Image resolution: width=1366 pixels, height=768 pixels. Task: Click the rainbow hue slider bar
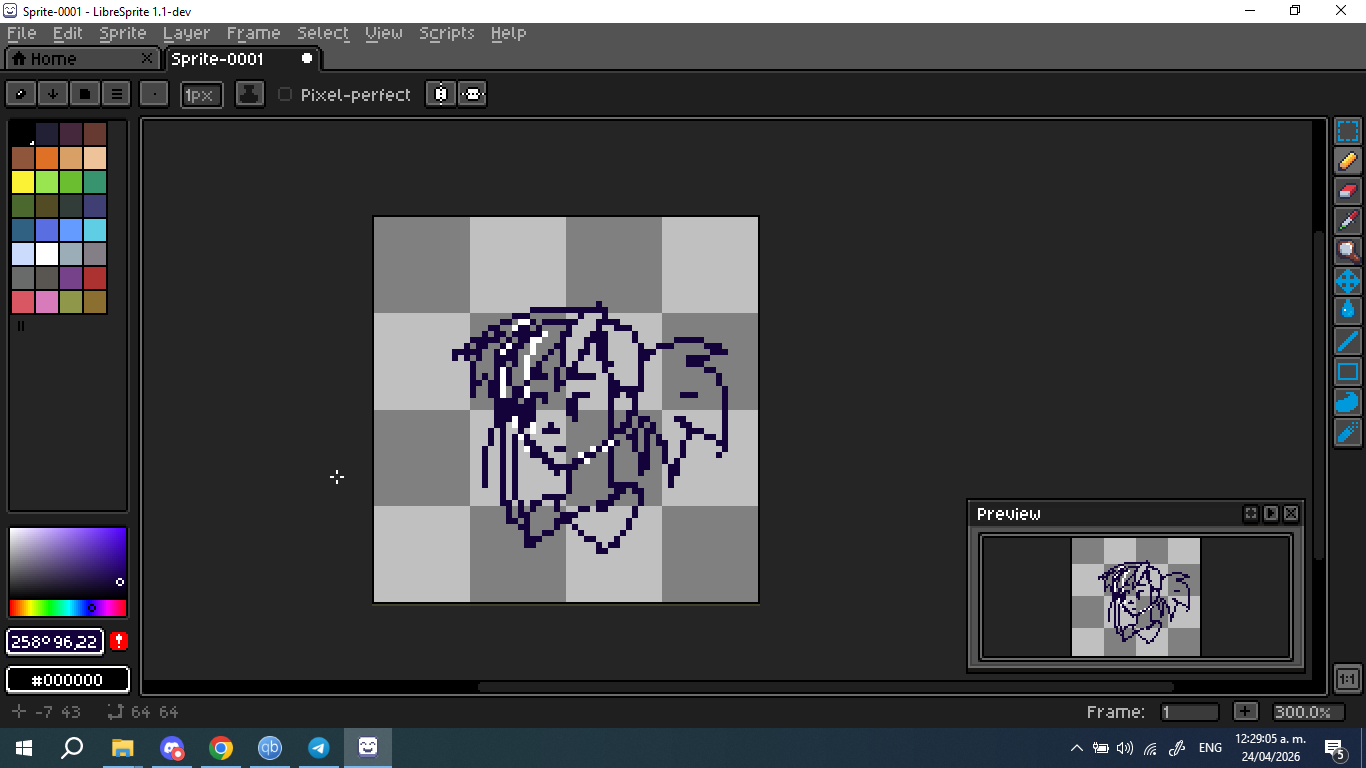68,608
